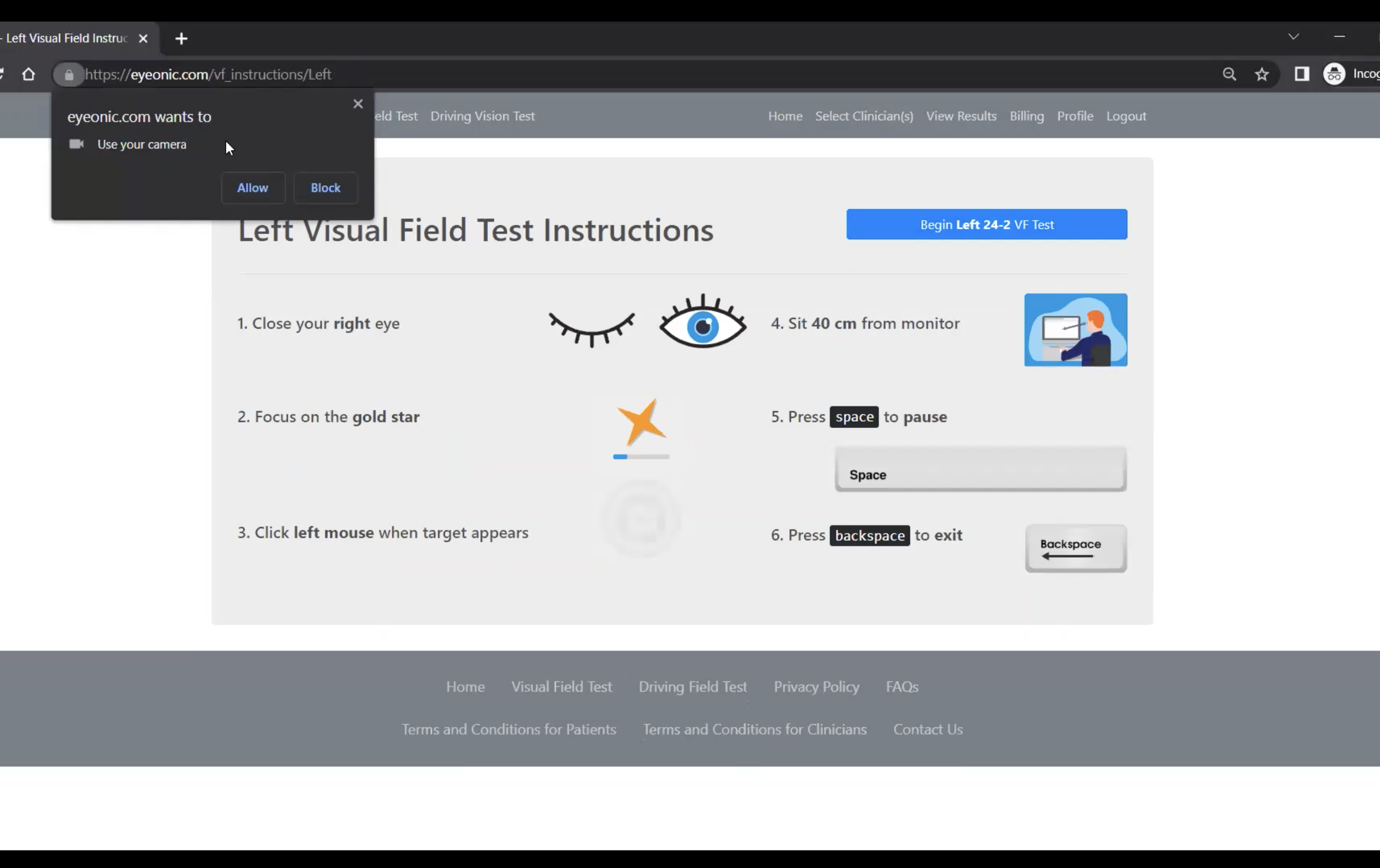Bookmark this page with the star icon
Image resolution: width=1380 pixels, height=868 pixels.
click(1261, 75)
